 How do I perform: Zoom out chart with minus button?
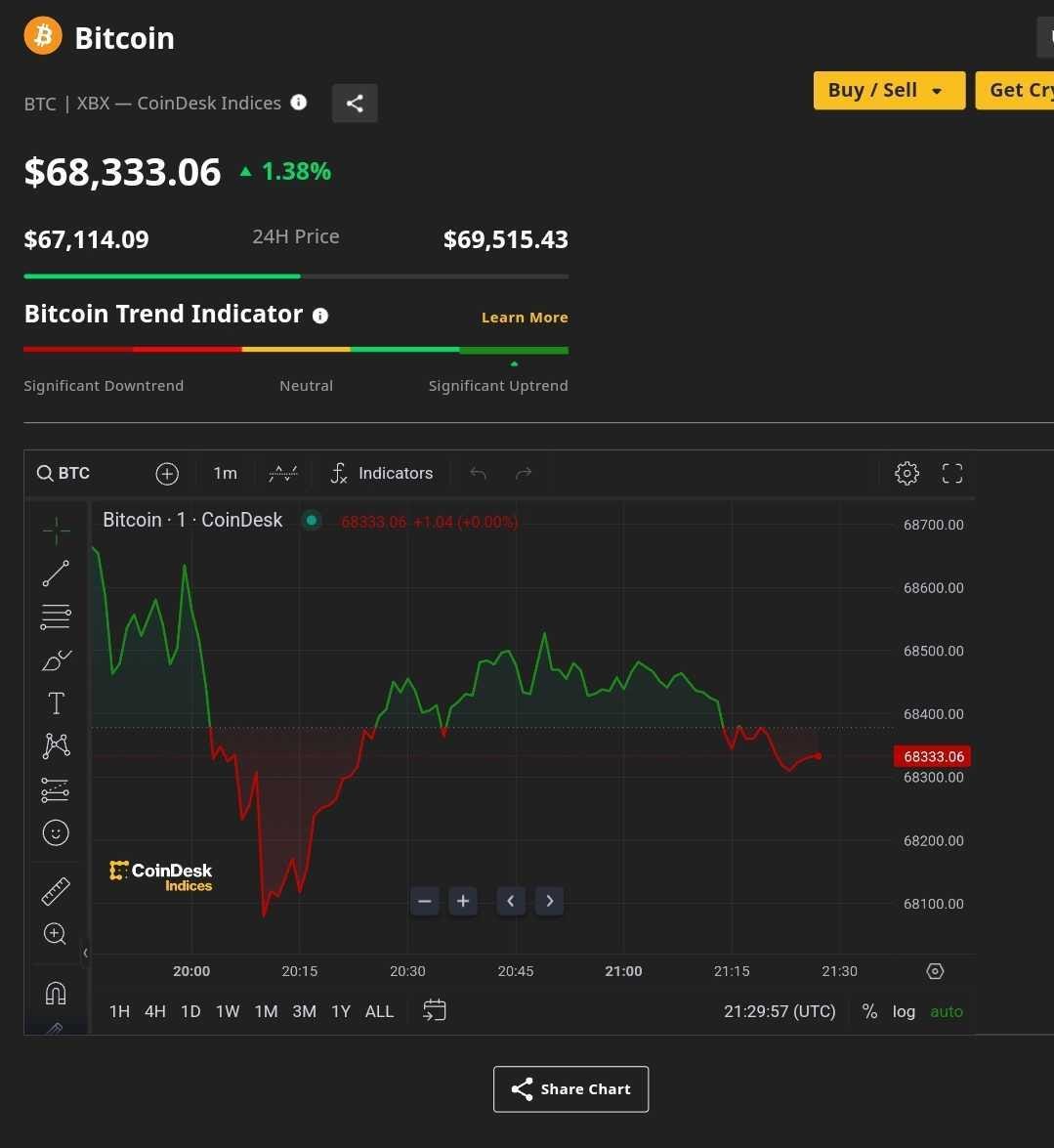[x=425, y=901]
